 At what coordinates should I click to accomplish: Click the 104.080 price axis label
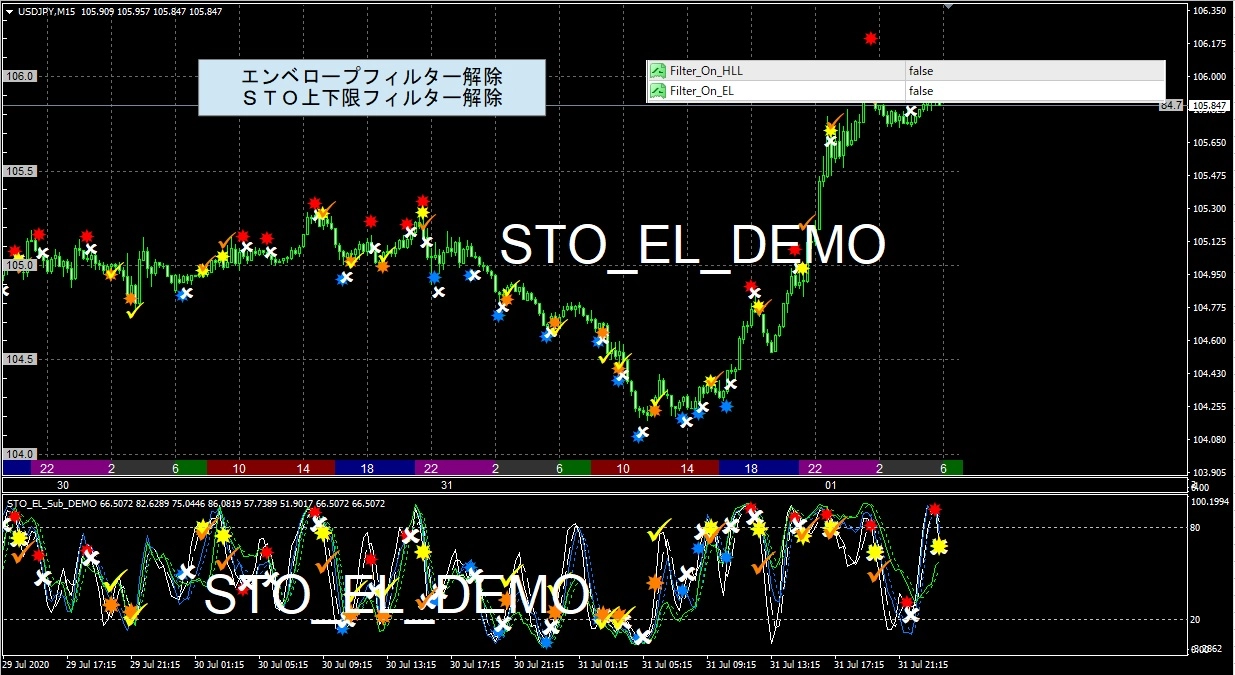point(1210,440)
